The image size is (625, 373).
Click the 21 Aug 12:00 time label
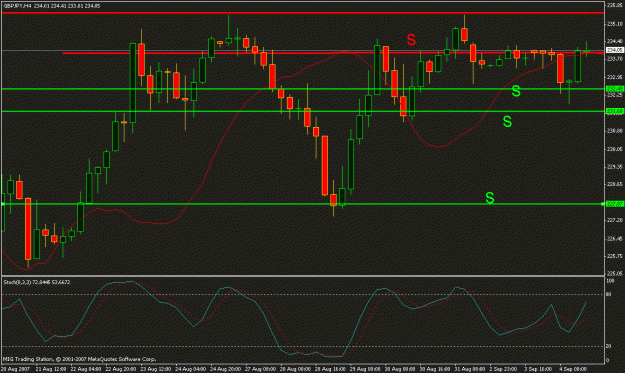(51, 369)
